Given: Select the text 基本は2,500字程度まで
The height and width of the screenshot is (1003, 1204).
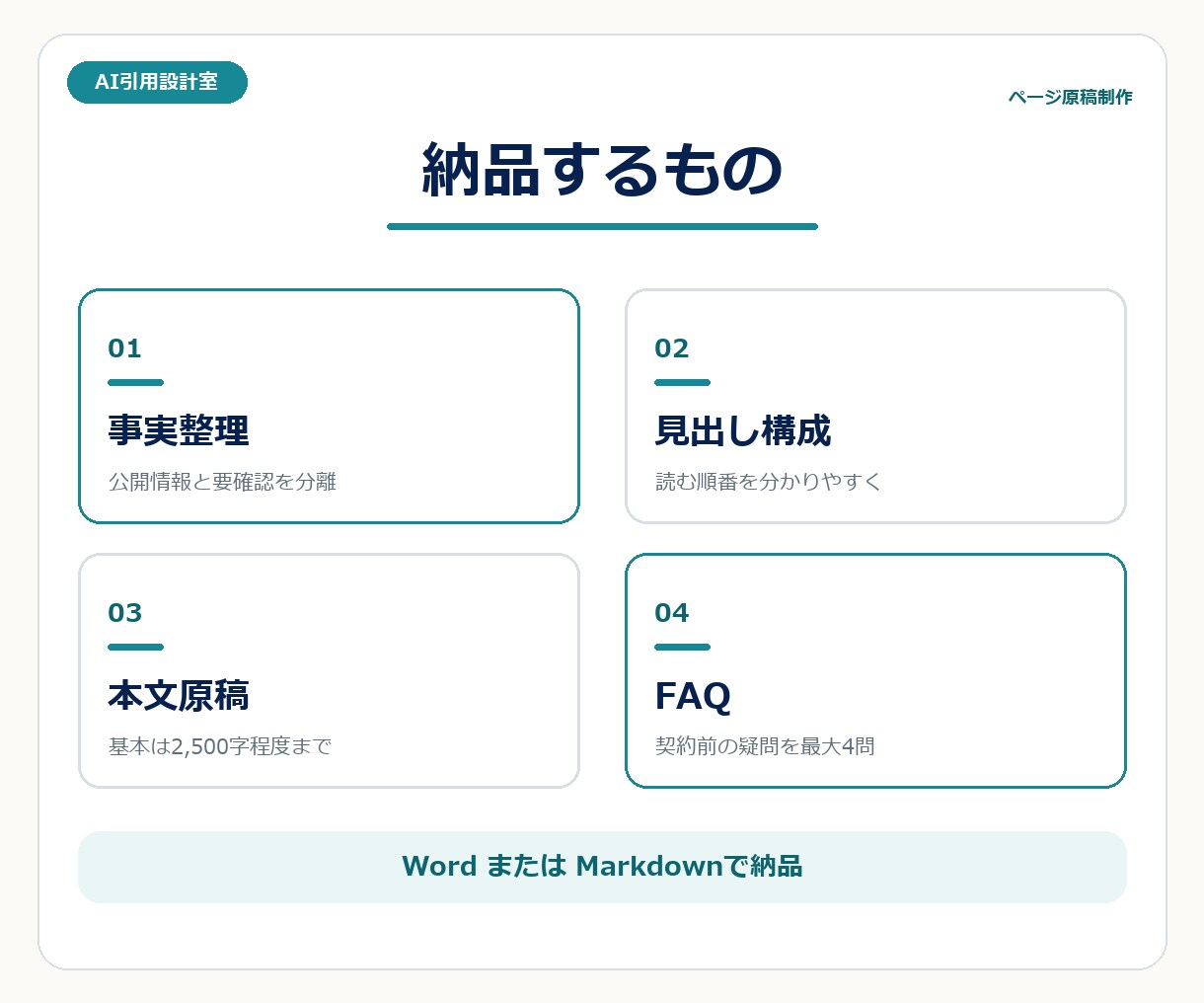Looking at the screenshot, I should click(x=219, y=746).
